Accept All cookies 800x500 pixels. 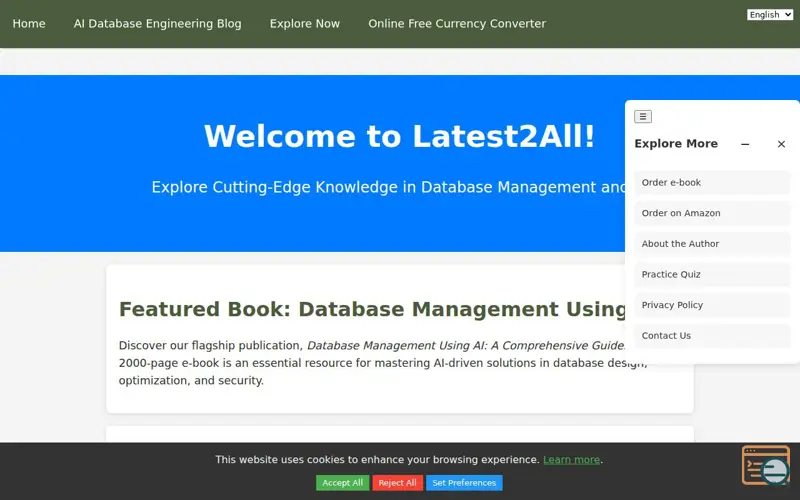point(342,483)
